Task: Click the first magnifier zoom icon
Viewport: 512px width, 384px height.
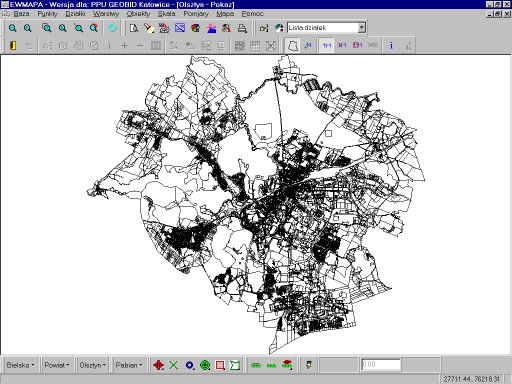Action: point(12,28)
